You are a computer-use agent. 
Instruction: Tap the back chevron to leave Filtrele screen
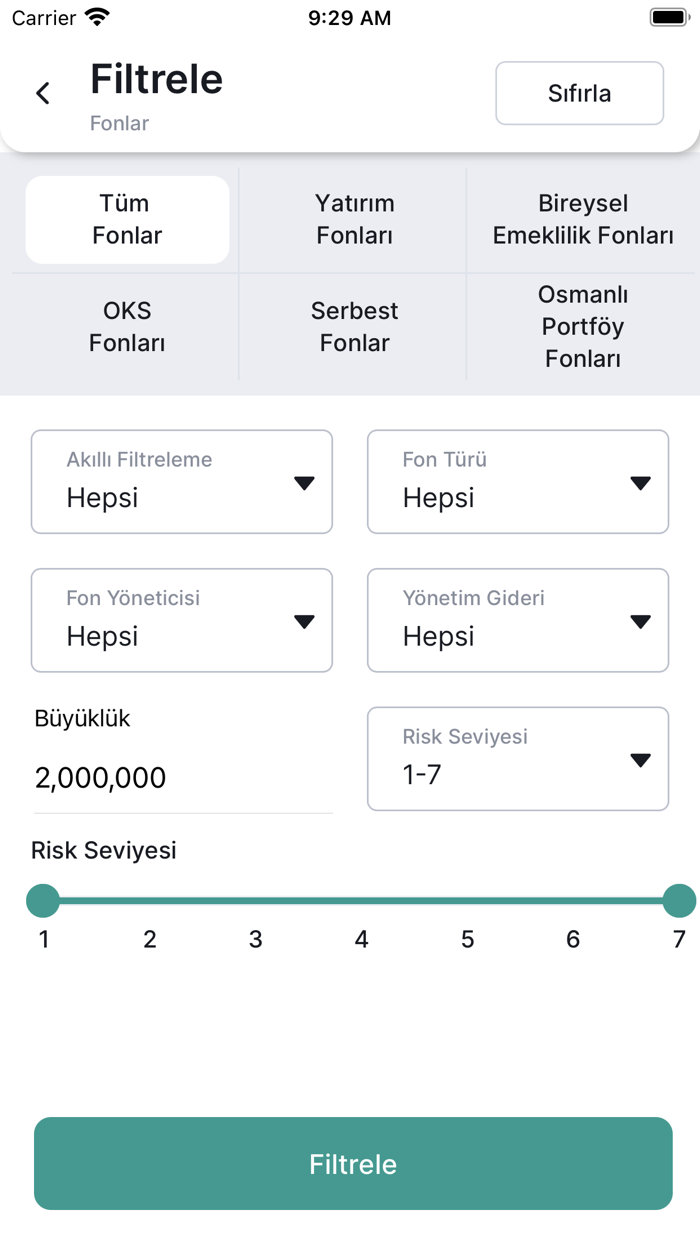click(x=42, y=92)
